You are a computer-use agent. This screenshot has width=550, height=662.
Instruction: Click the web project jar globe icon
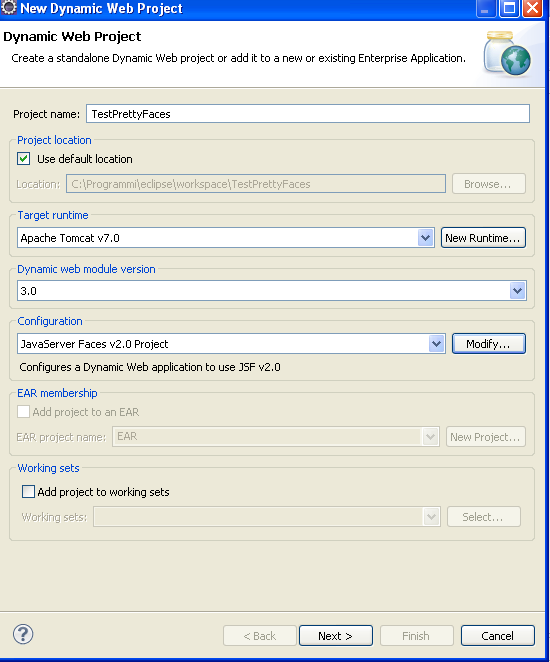507,54
